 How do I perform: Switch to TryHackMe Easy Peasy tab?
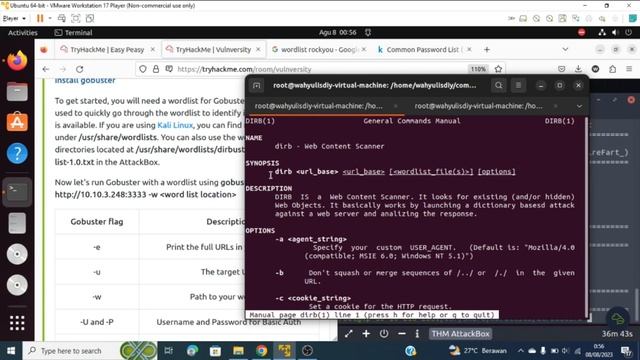click(107, 49)
